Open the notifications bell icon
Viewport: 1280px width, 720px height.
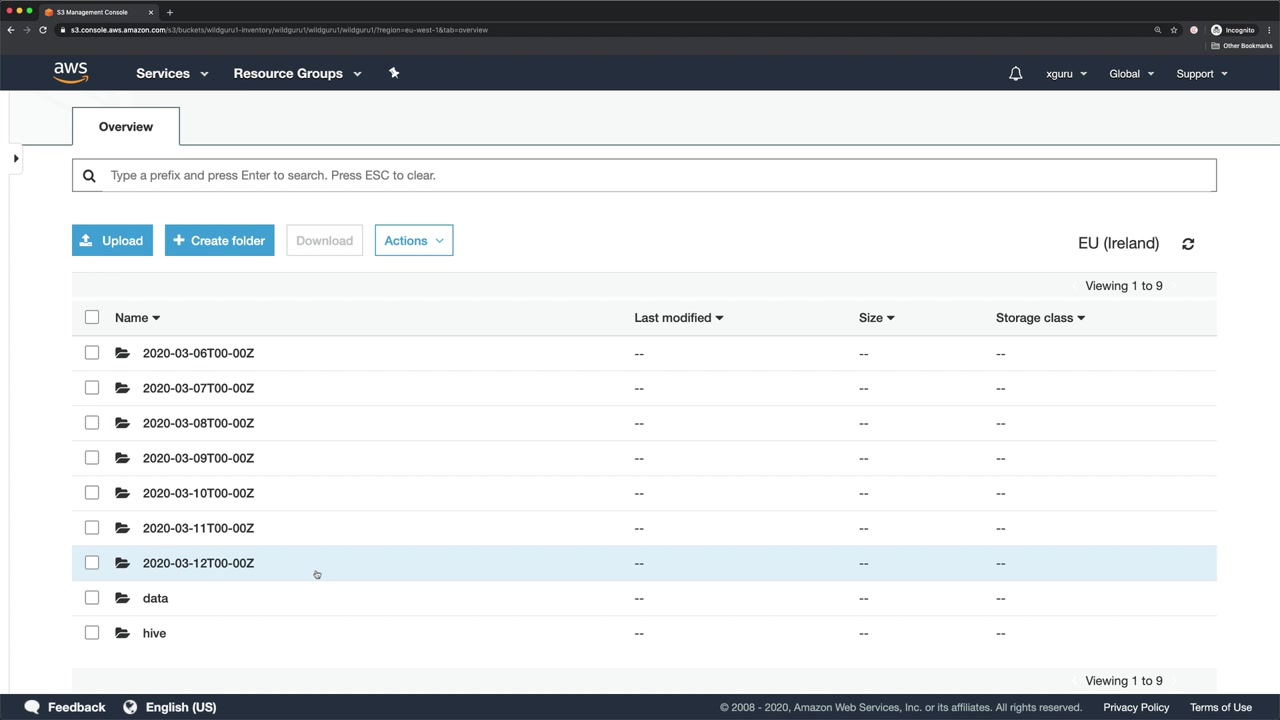pos(1015,73)
